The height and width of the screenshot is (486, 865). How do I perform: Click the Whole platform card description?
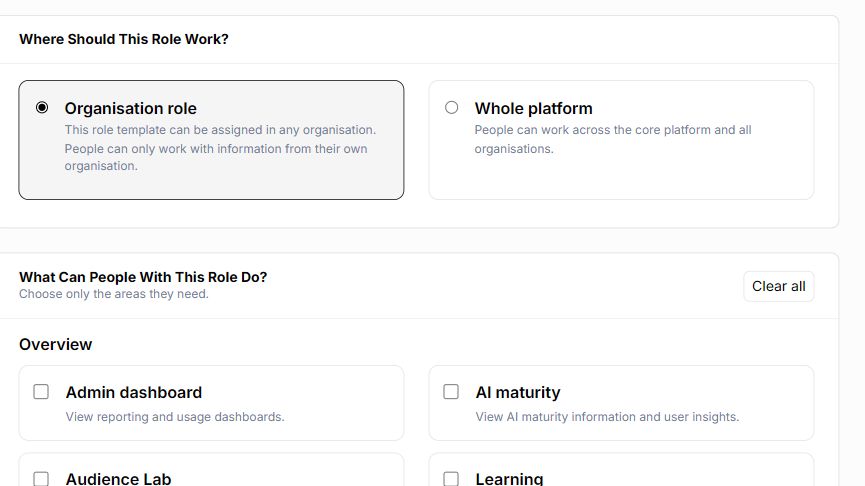(x=613, y=139)
